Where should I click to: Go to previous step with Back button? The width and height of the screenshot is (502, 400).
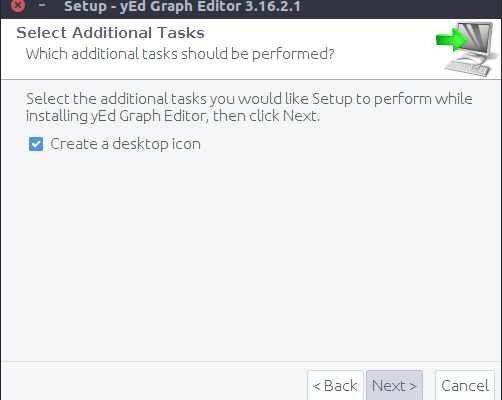tap(335, 386)
